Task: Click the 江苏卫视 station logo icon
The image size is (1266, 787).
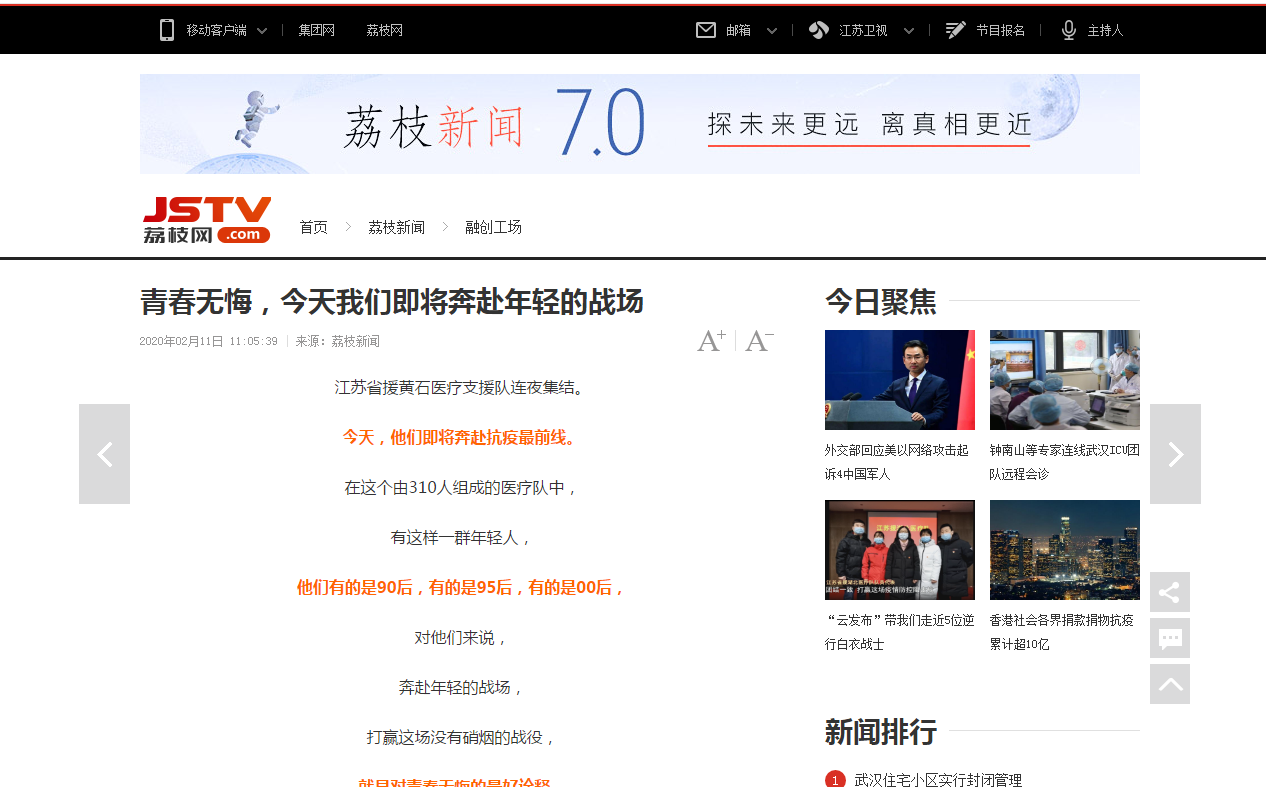Action: click(818, 30)
